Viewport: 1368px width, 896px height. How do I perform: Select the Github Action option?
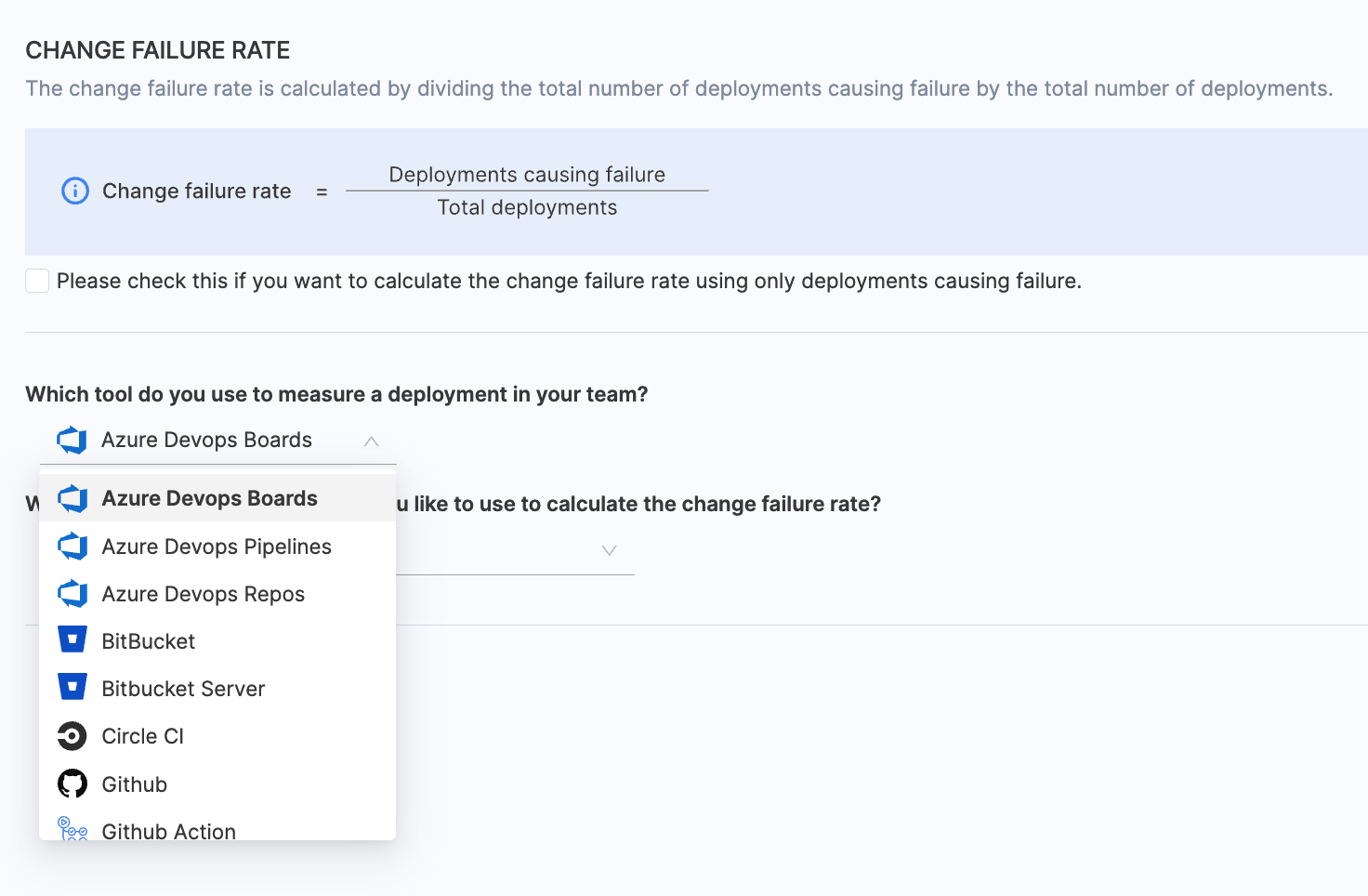169,830
